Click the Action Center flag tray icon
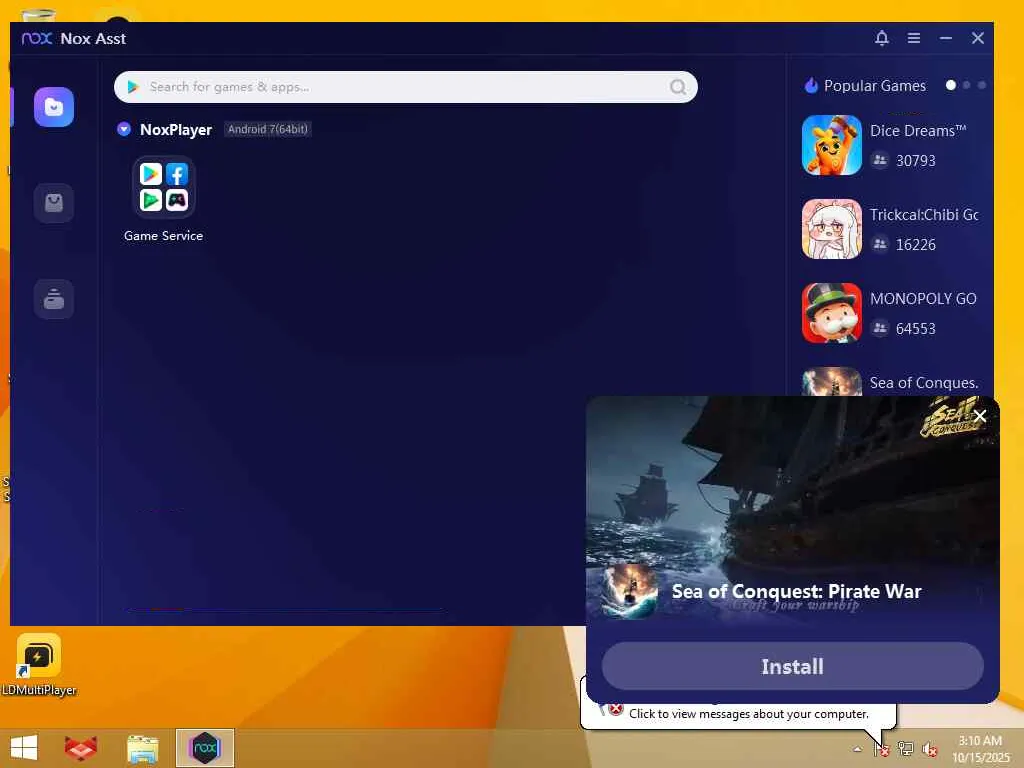 click(882, 749)
